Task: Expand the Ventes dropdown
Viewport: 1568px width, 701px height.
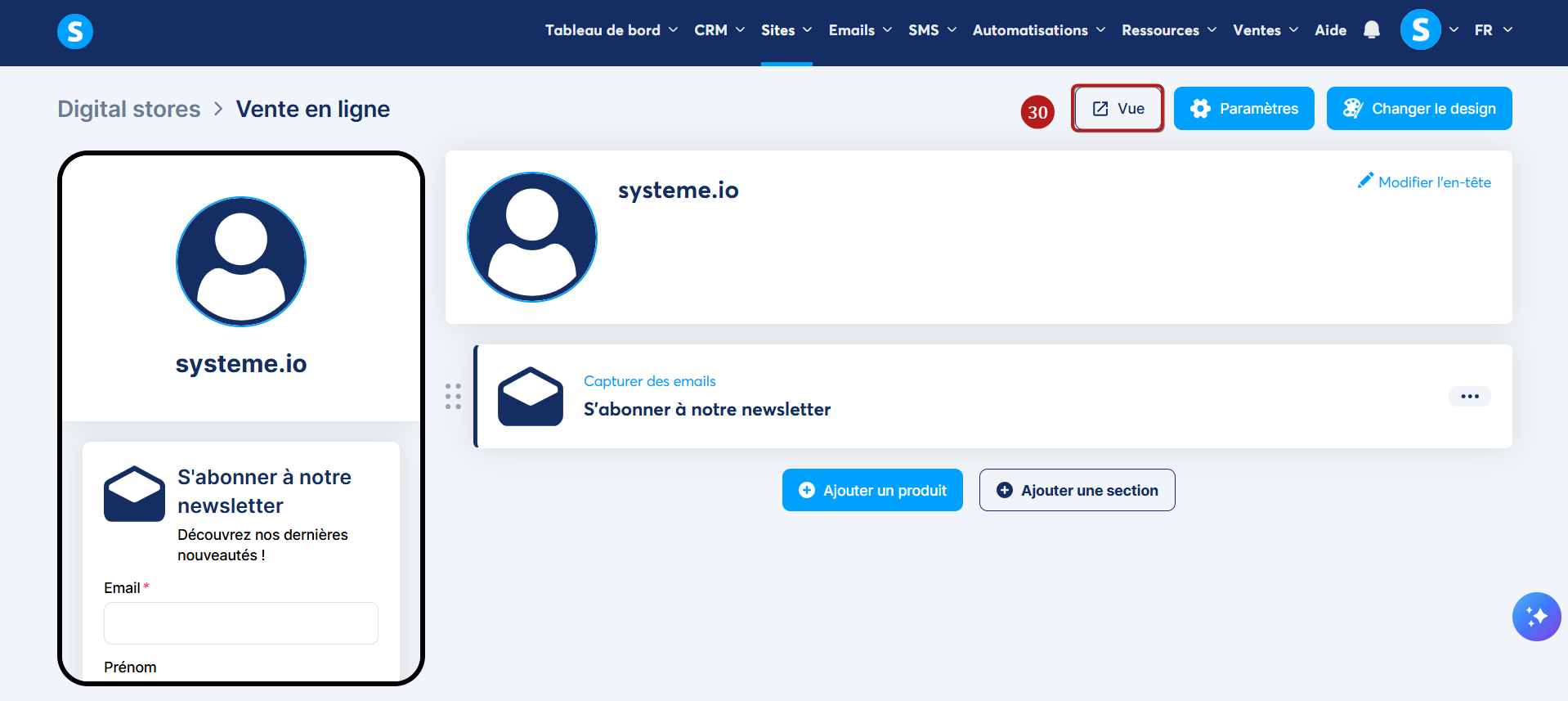Action: 1266,30
